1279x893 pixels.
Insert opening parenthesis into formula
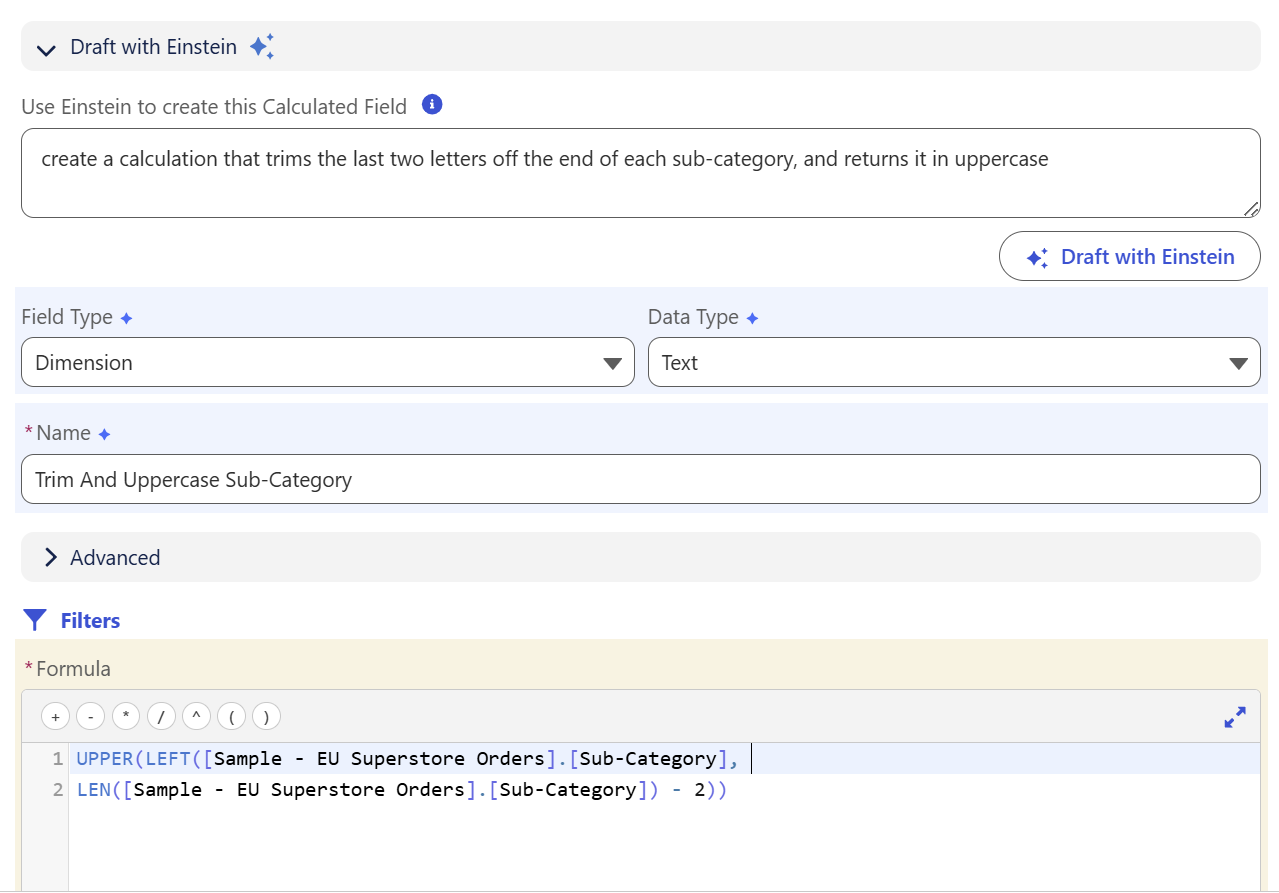(231, 716)
